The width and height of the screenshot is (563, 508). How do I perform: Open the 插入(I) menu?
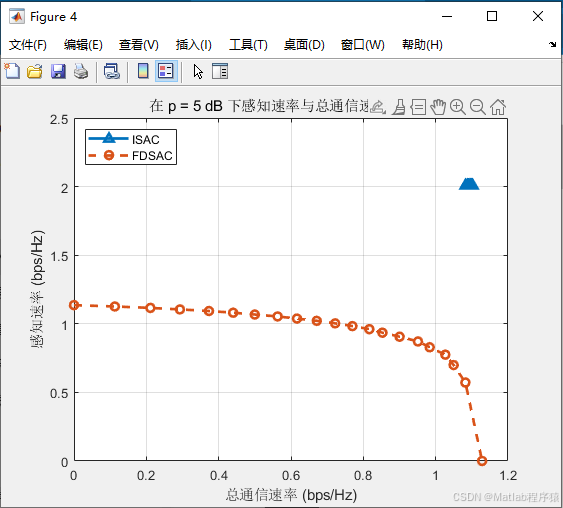pos(194,45)
